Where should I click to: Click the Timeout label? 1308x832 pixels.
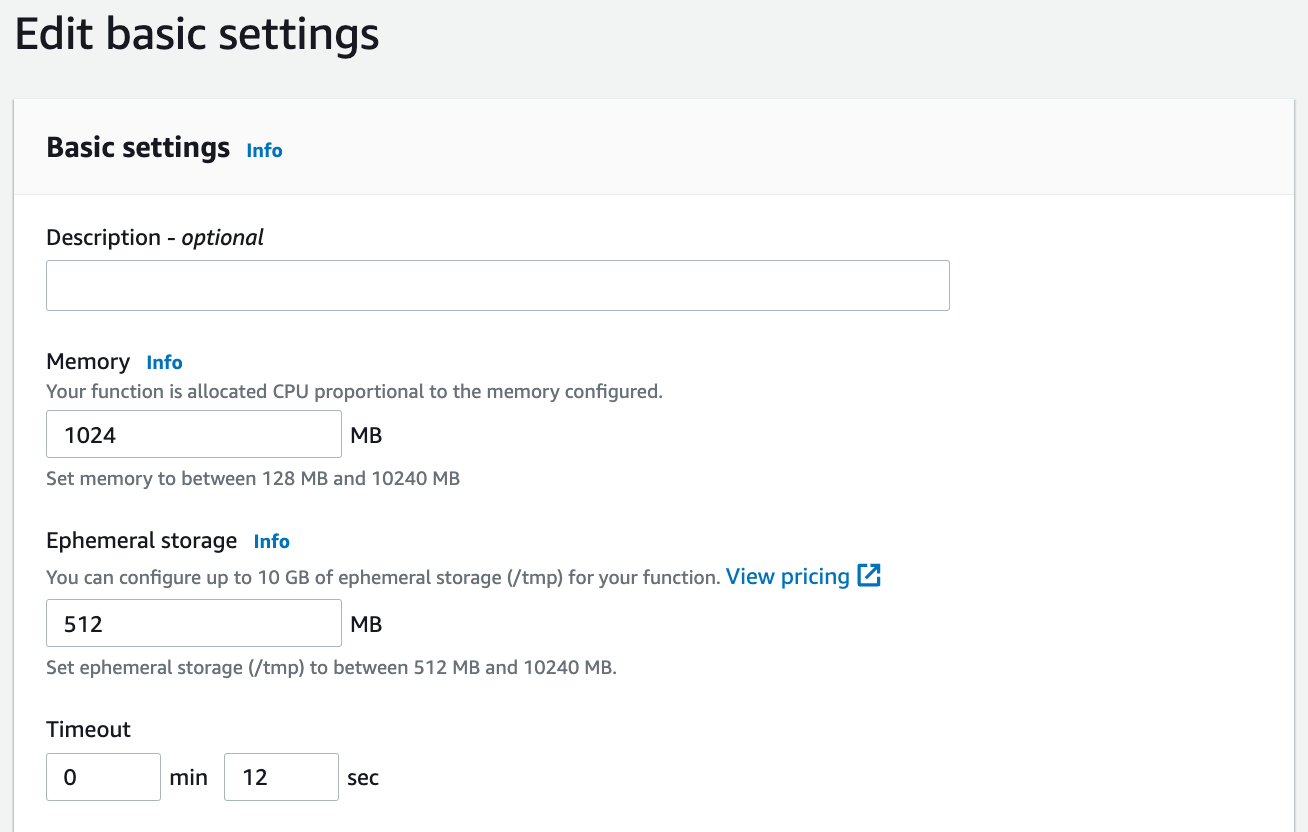[88, 730]
